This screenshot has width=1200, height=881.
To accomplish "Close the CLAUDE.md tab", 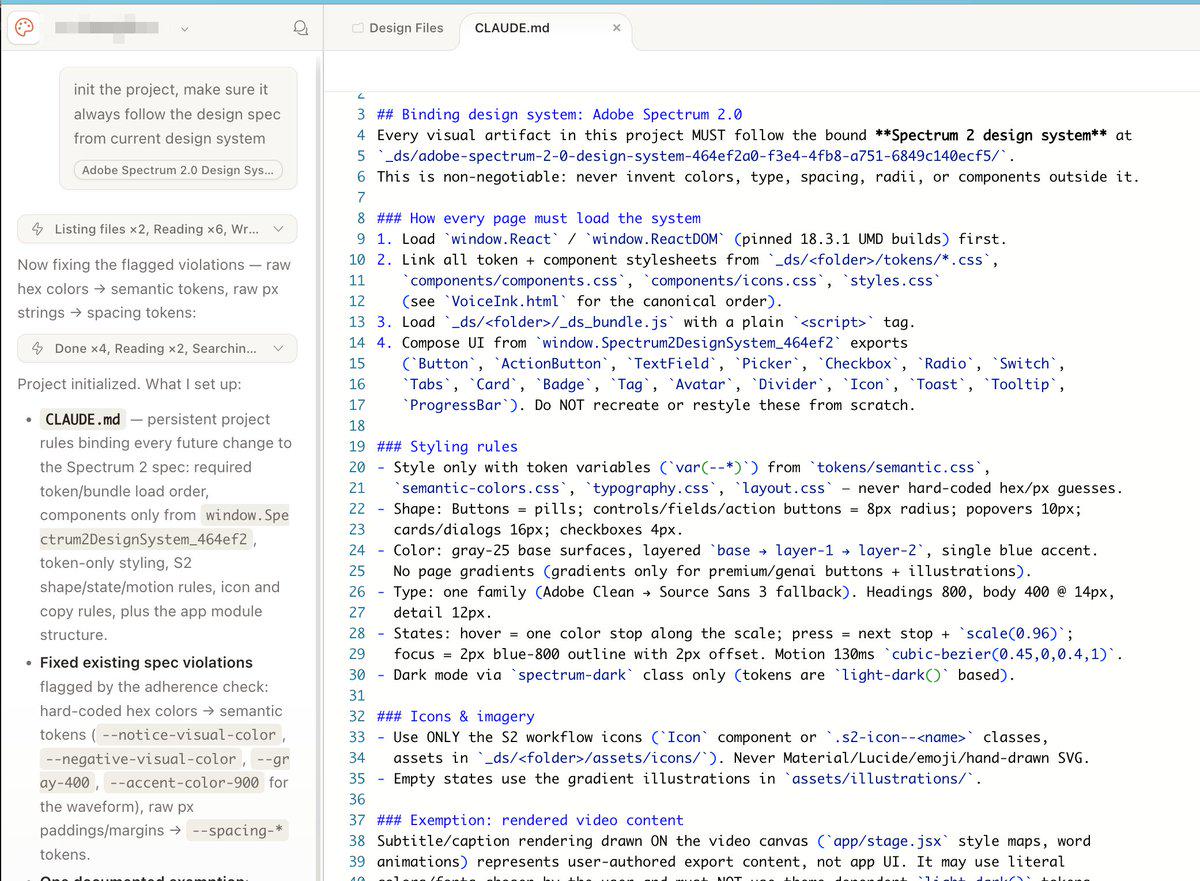I will (617, 28).
